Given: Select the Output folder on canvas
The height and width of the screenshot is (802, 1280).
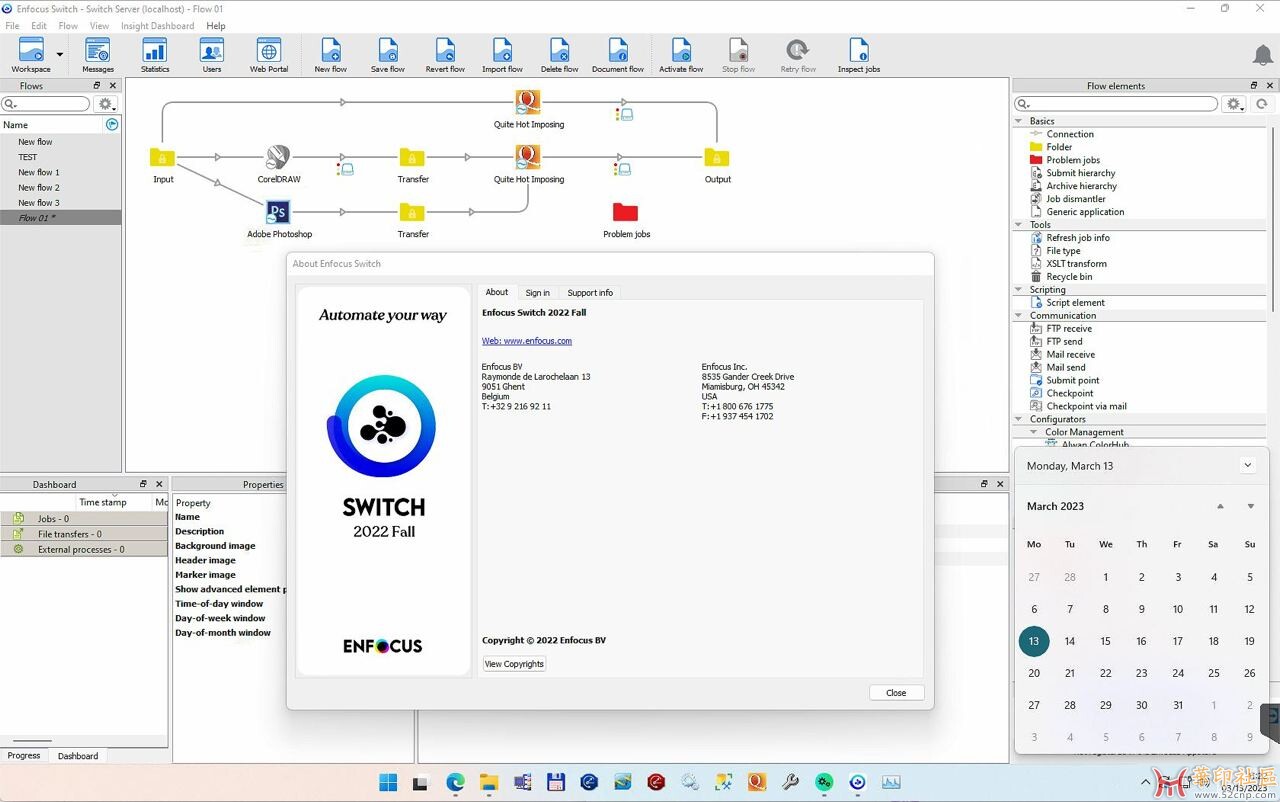Looking at the screenshot, I should coord(717,157).
